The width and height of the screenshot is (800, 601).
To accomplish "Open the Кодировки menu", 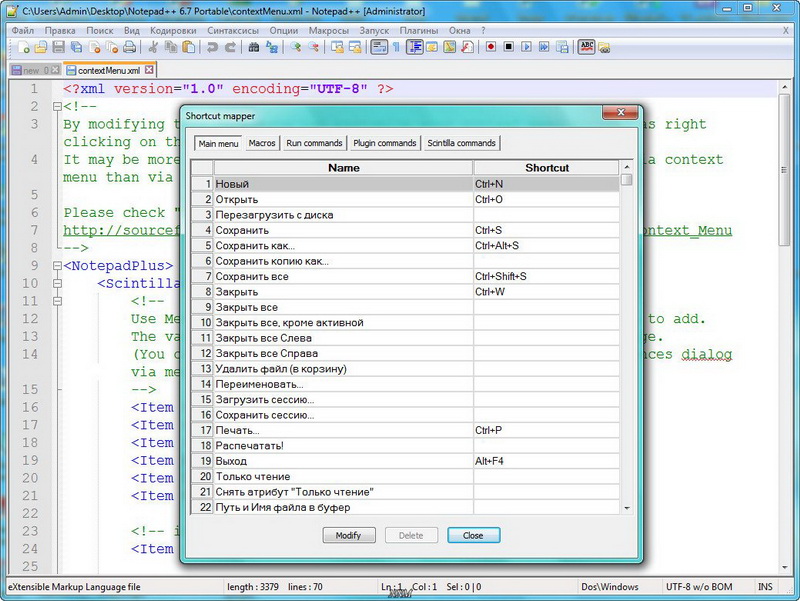I will (x=173, y=31).
